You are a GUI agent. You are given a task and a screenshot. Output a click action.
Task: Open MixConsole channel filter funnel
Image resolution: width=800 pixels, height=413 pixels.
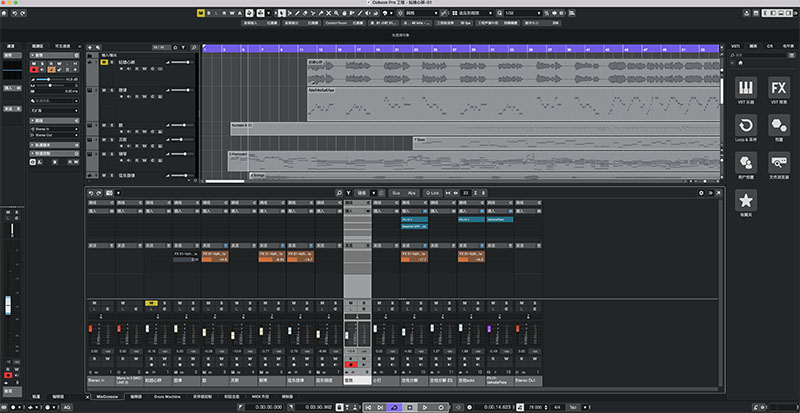pos(348,193)
